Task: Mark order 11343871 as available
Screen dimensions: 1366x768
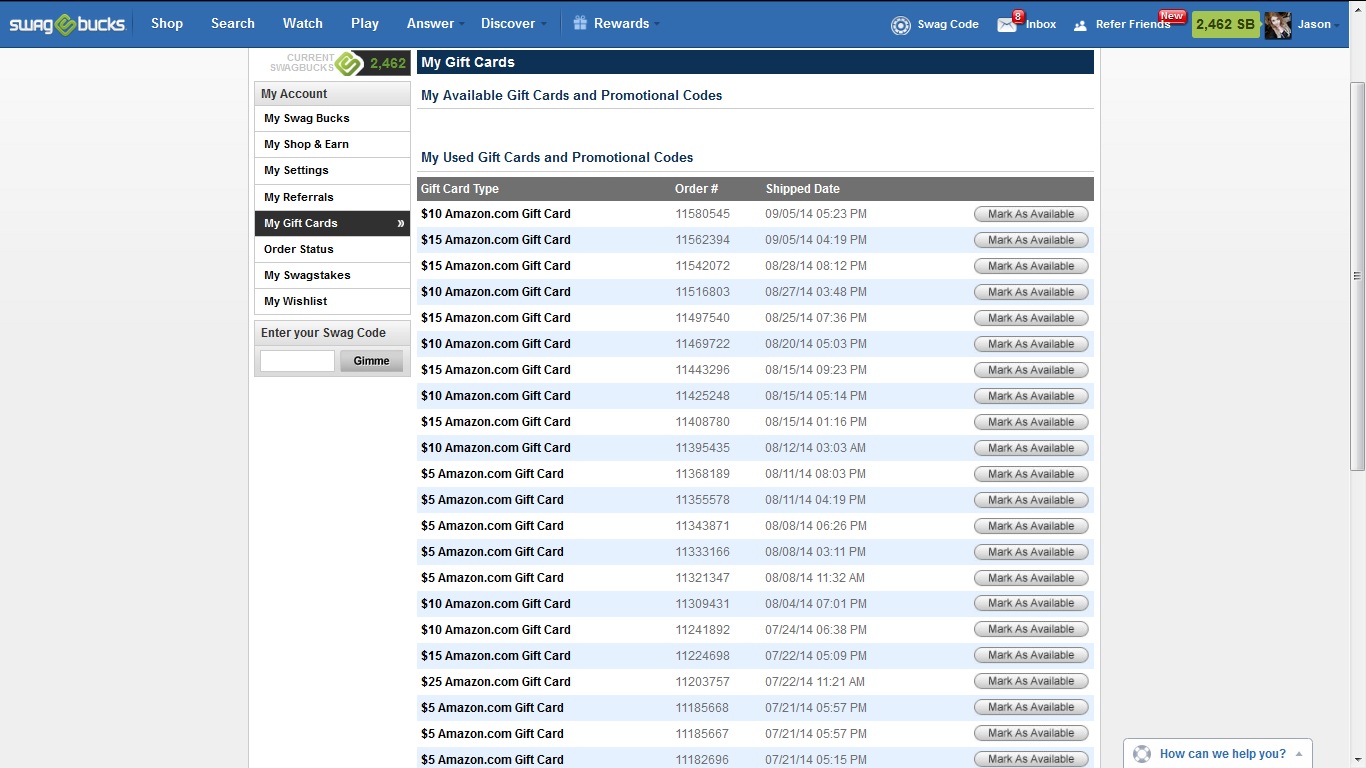Action: (x=1031, y=526)
